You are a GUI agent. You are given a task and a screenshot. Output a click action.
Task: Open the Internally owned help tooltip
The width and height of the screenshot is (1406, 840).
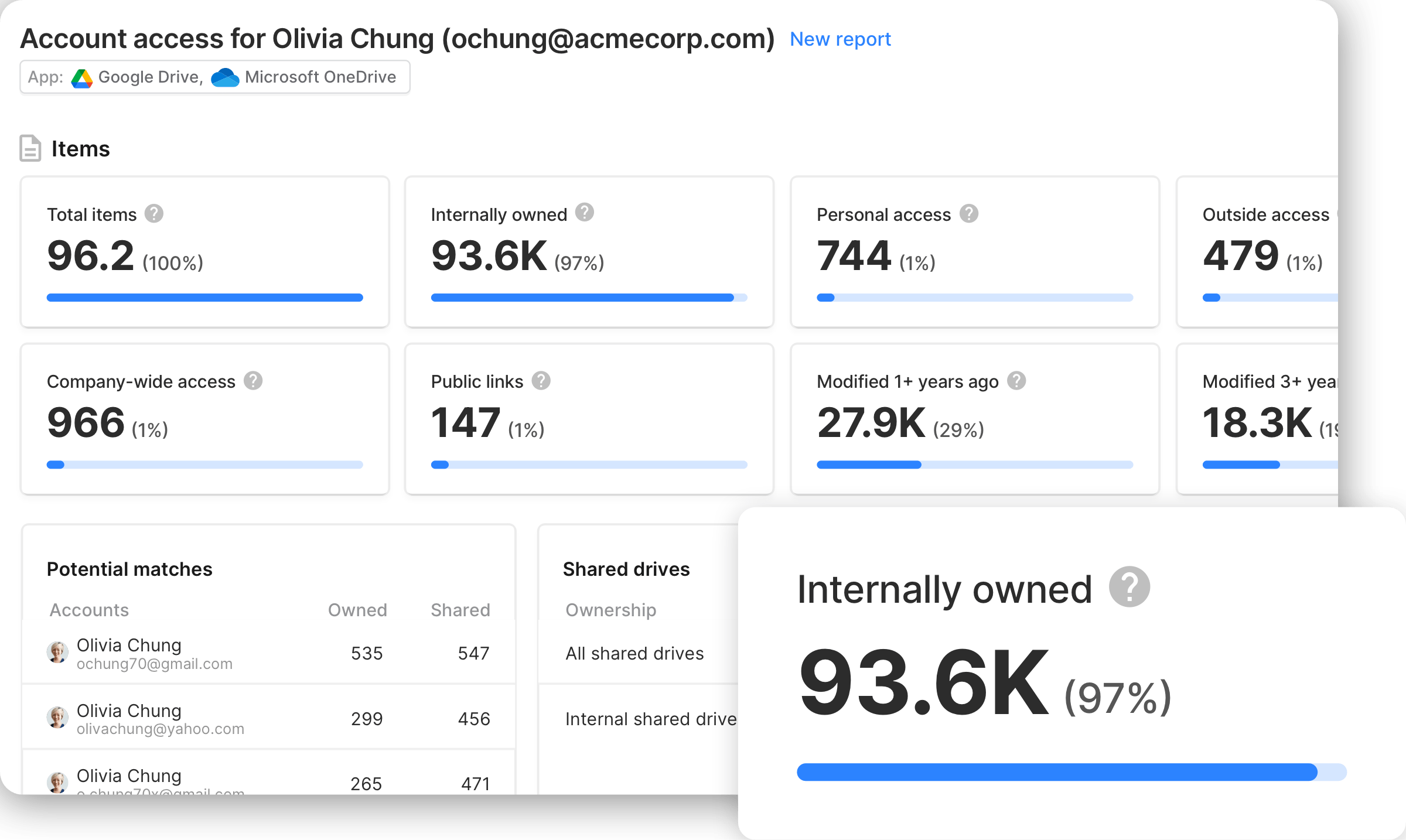click(x=584, y=213)
